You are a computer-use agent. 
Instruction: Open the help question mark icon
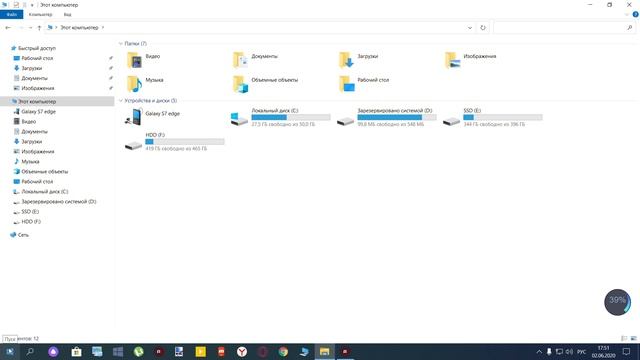pyautogui.click(x=635, y=14)
